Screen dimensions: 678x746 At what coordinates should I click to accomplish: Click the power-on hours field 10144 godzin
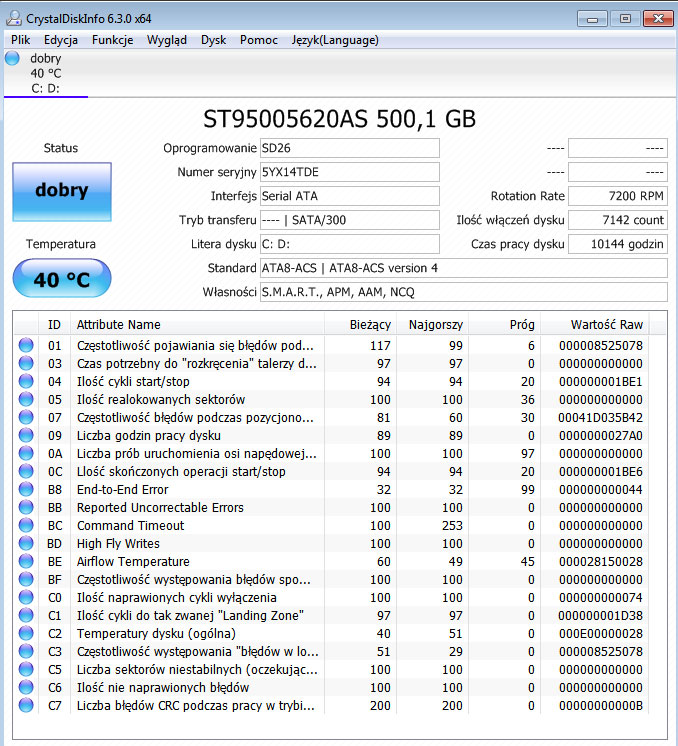(x=618, y=244)
